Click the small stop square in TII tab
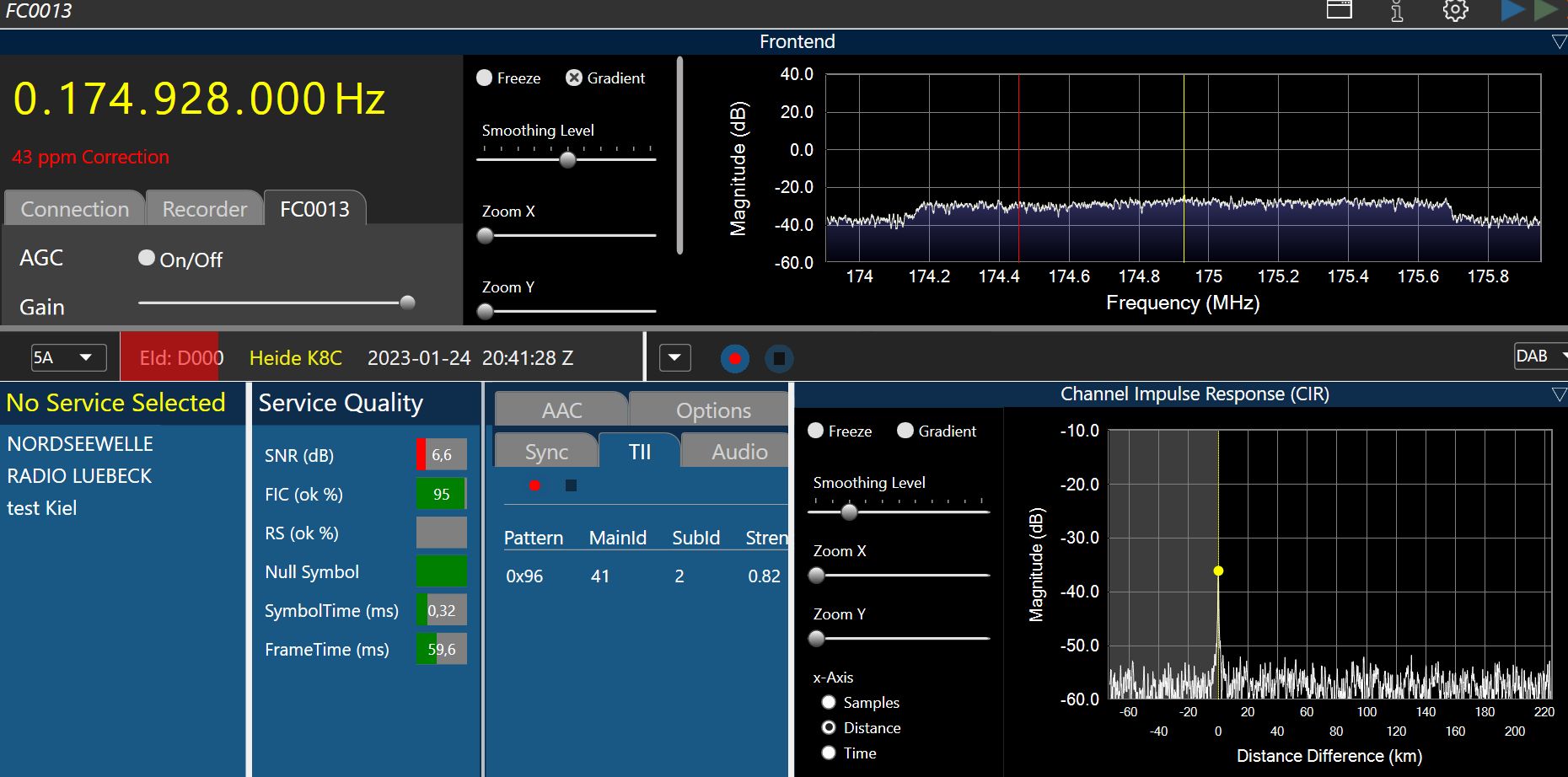This screenshot has height=777, width=1568. (x=571, y=485)
